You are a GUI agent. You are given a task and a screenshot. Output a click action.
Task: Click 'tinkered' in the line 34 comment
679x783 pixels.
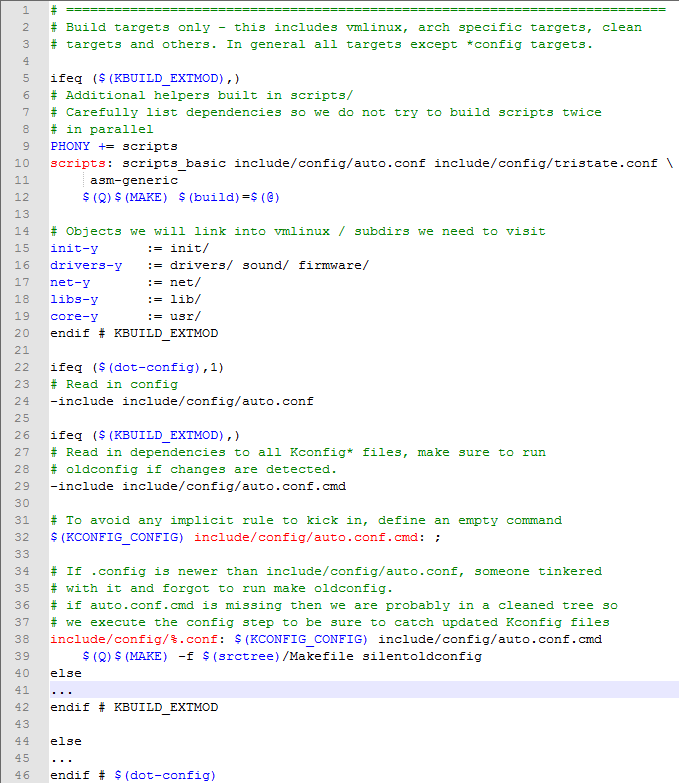pyautogui.click(x=570, y=571)
